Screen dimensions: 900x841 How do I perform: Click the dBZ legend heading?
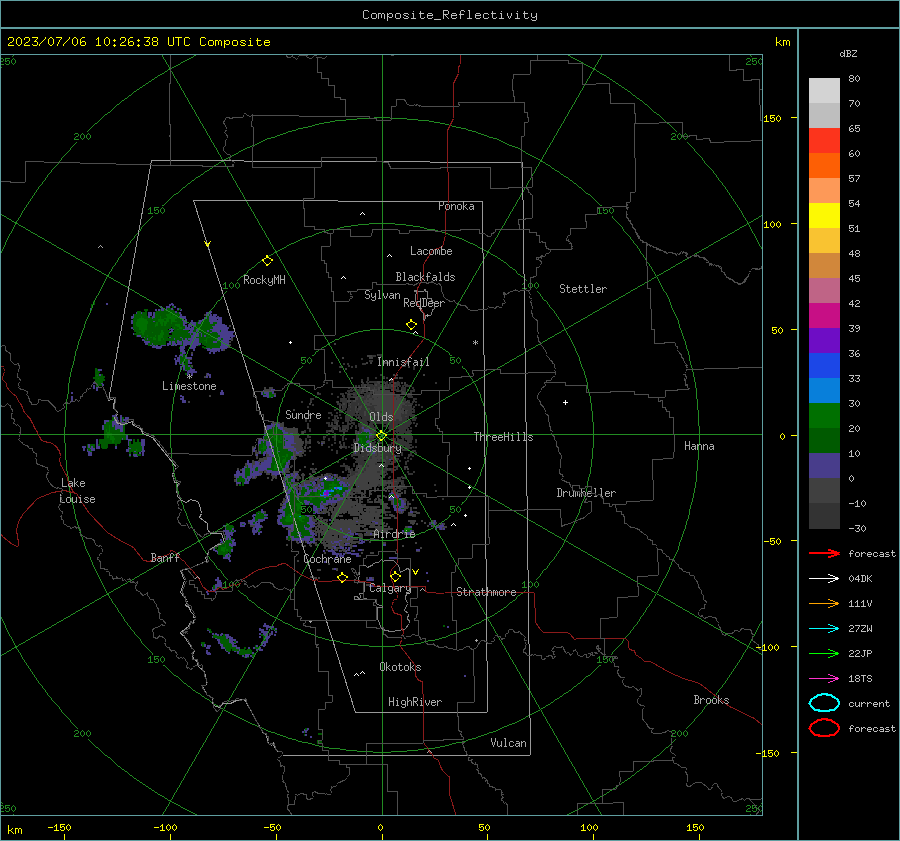click(848, 53)
